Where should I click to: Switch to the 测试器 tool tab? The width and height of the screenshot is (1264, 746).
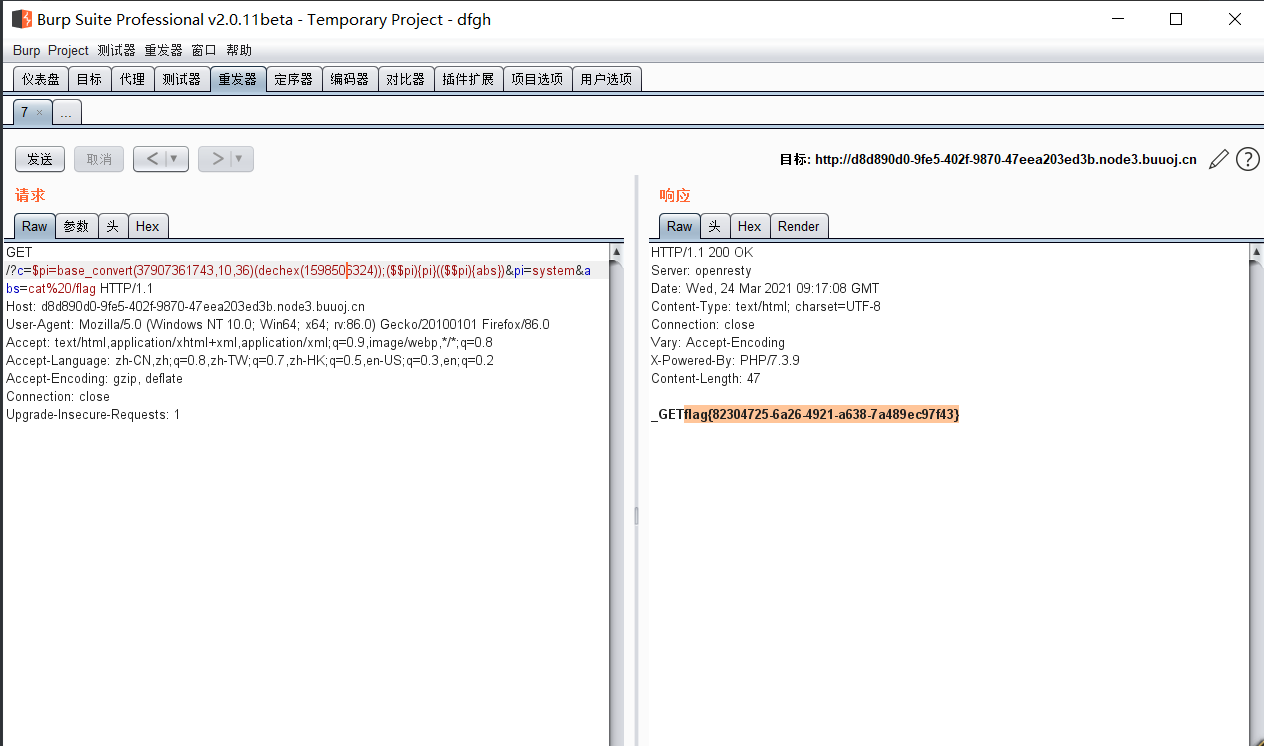point(182,79)
